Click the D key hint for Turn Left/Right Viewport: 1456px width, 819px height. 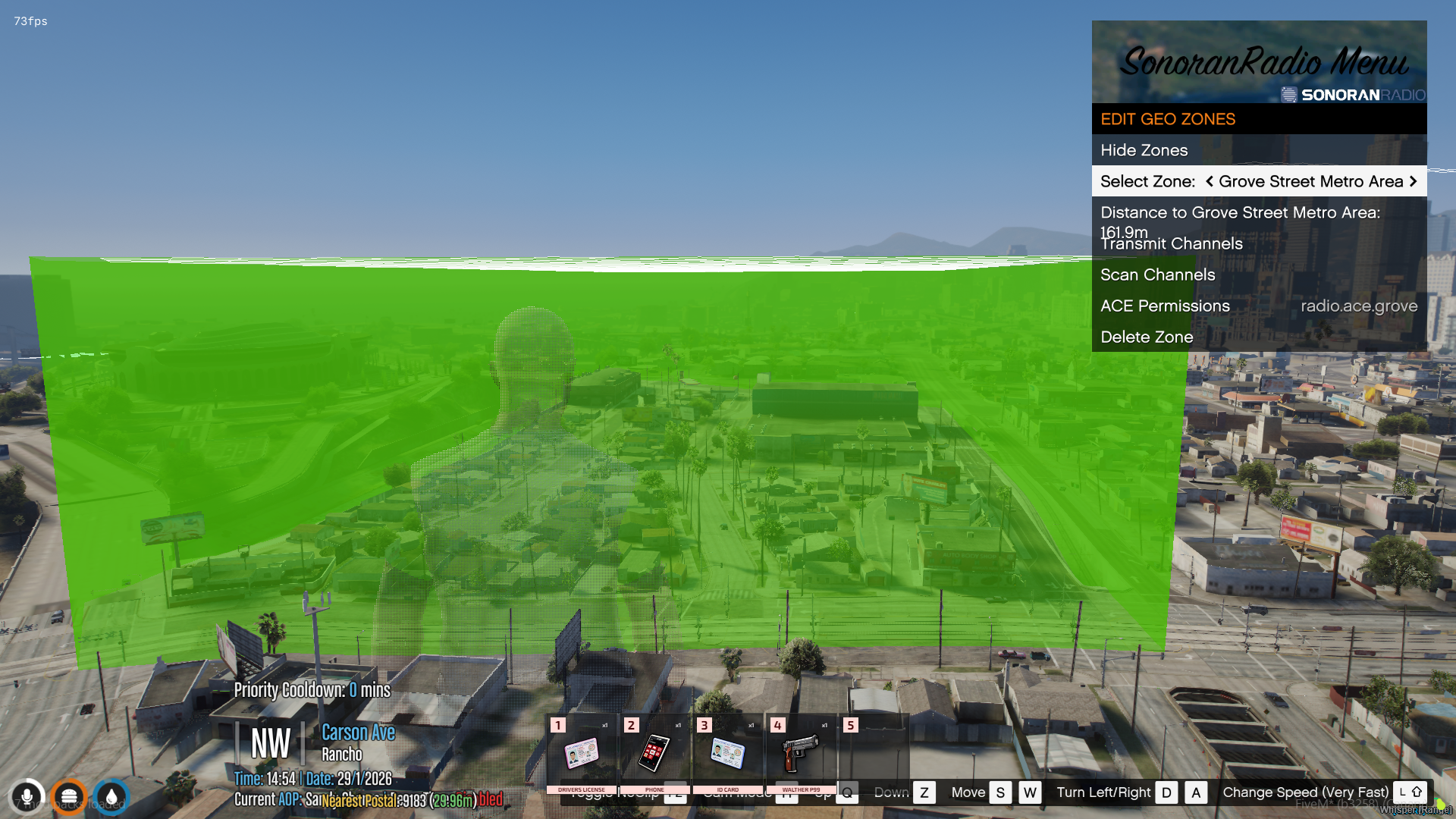click(1166, 792)
